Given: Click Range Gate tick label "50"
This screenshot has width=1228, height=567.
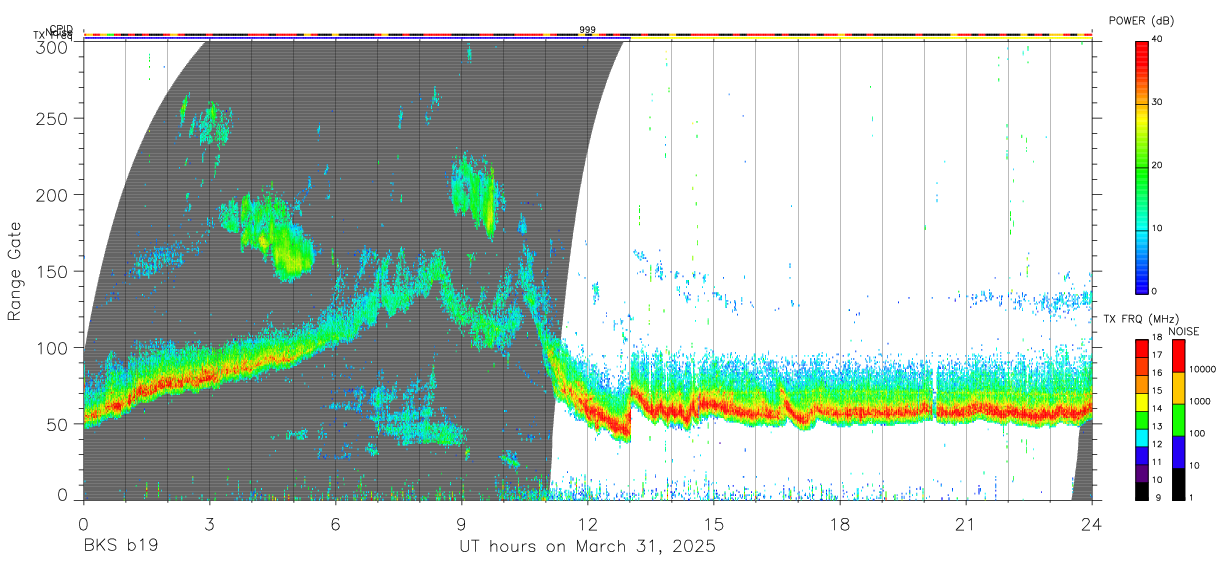Looking at the screenshot, I should pyautogui.click(x=57, y=424).
